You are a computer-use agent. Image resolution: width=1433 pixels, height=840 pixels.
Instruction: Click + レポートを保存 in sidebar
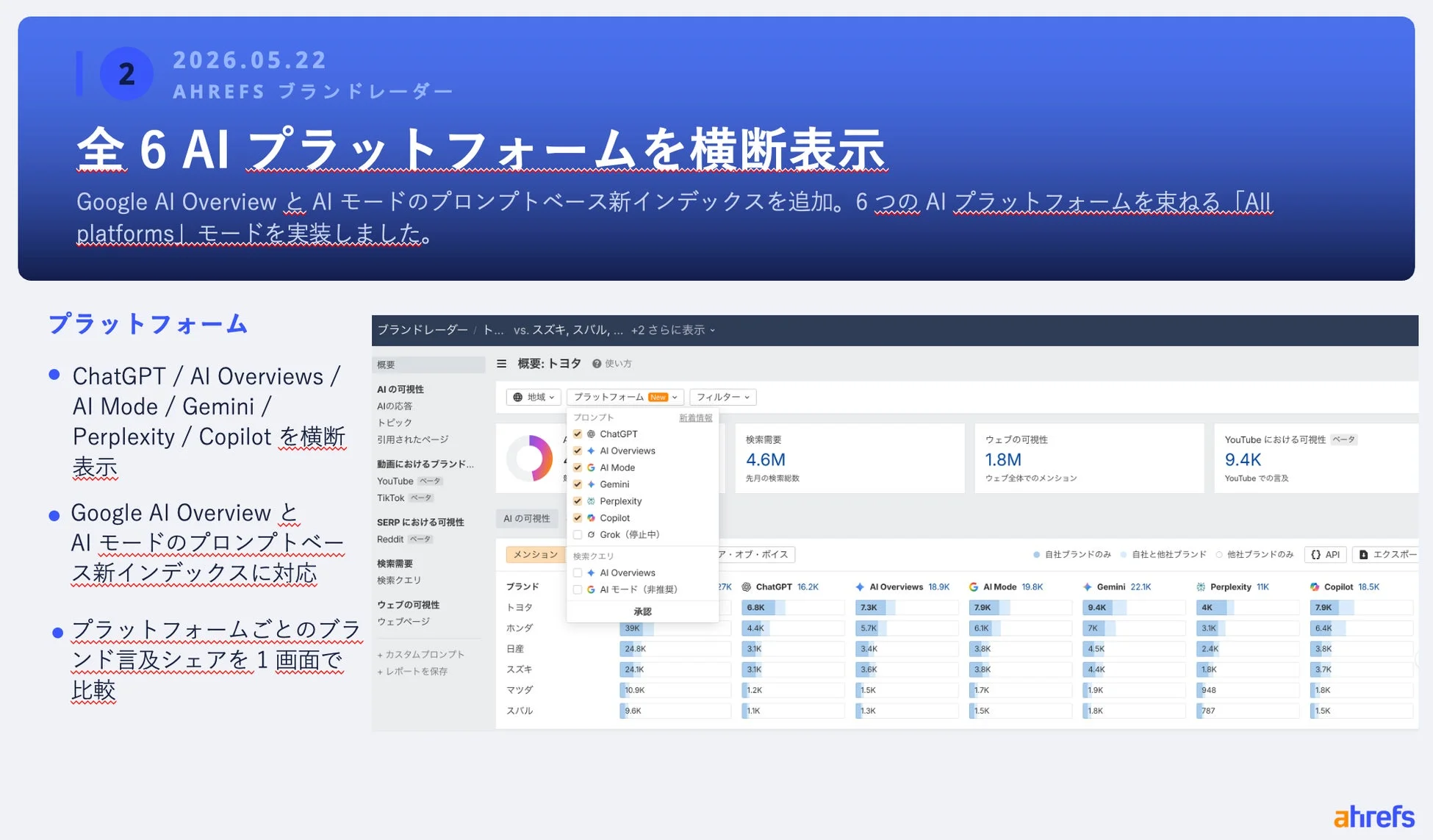click(412, 671)
